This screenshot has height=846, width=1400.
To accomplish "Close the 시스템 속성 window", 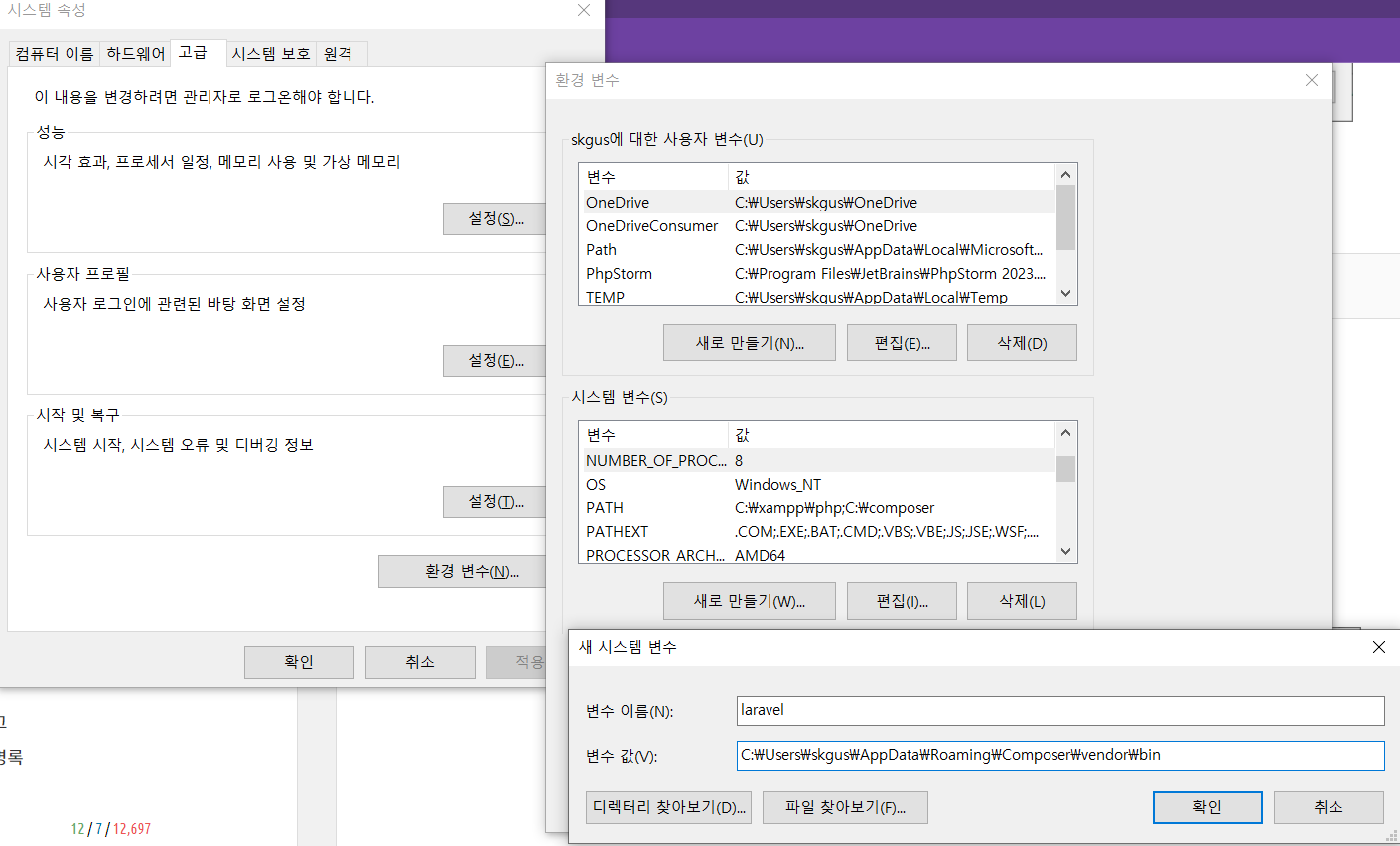I will click(x=584, y=10).
